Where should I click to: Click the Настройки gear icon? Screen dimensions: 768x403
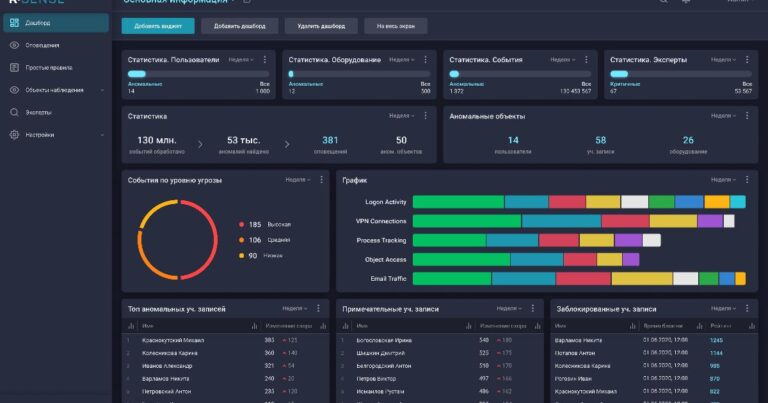[14, 135]
